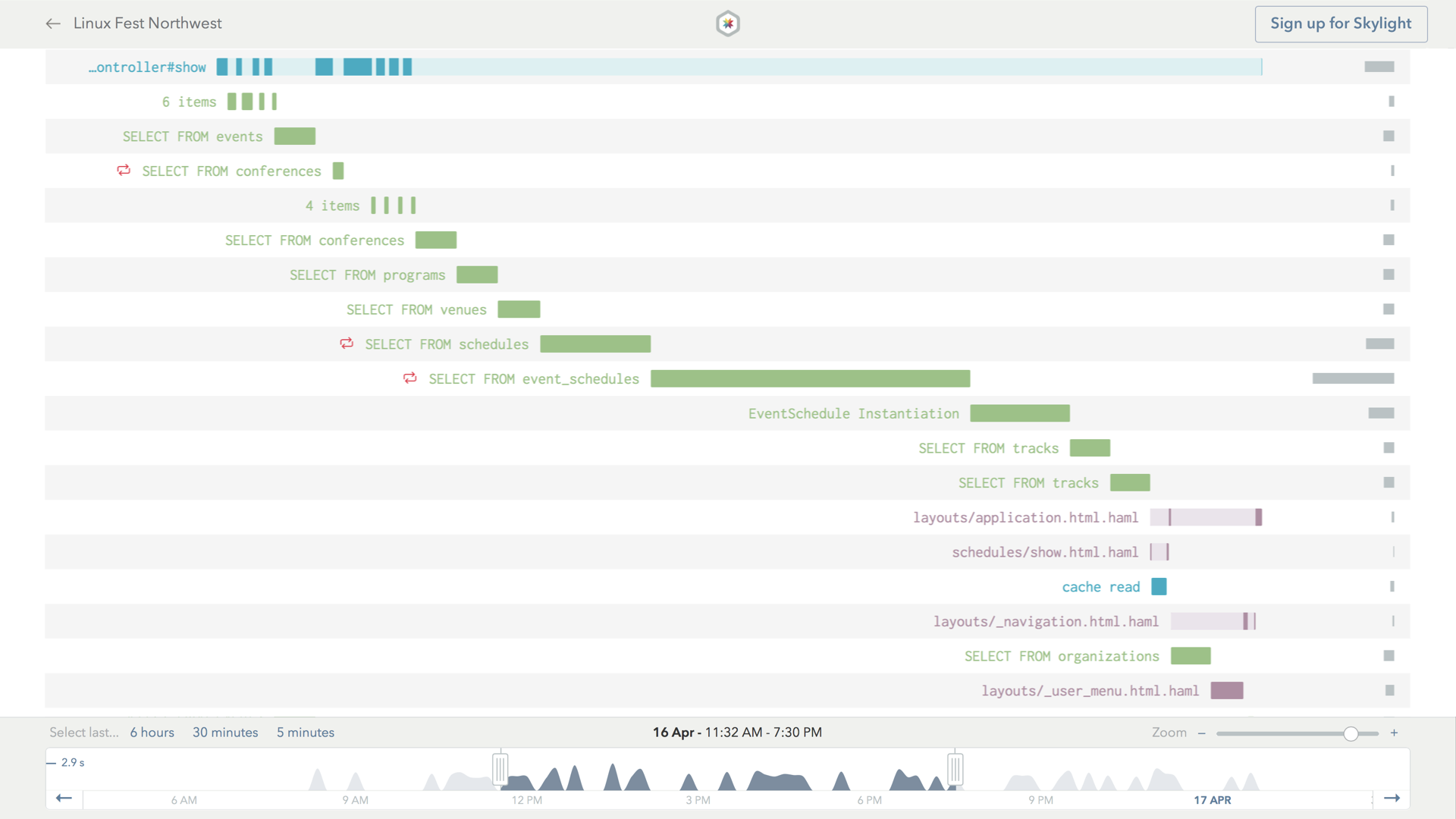This screenshot has height=819, width=1456.
Task: Go back in time with the left arrow
Action: [x=64, y=799]
